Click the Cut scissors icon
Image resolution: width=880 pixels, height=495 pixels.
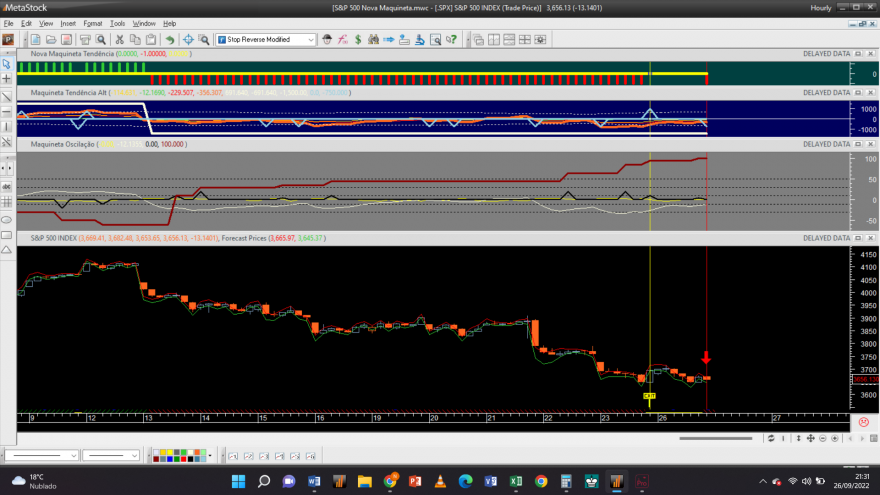pyautogui.click(x=120, y=39)
